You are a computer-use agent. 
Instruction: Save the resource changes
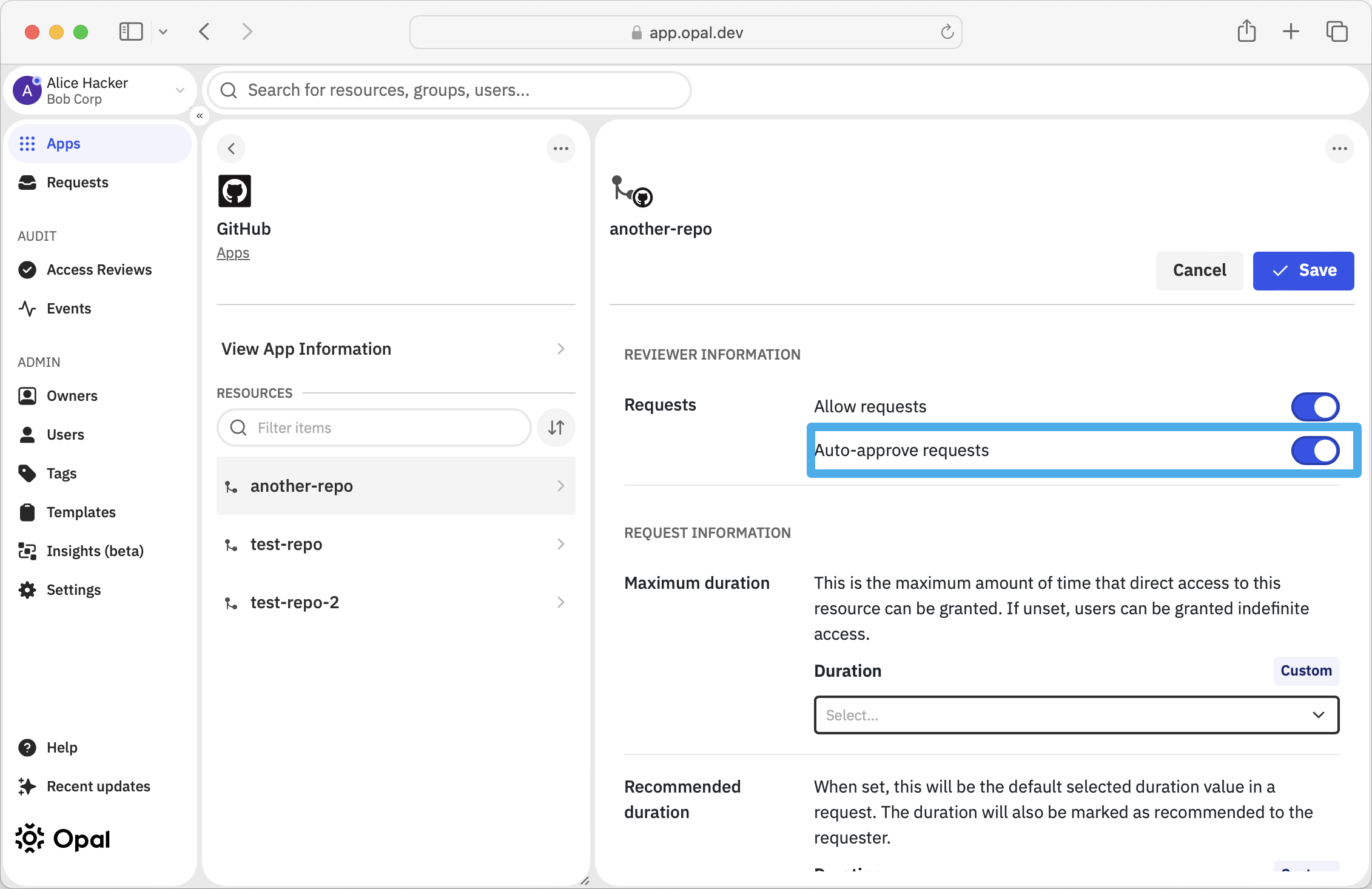tap(1303, 270)
